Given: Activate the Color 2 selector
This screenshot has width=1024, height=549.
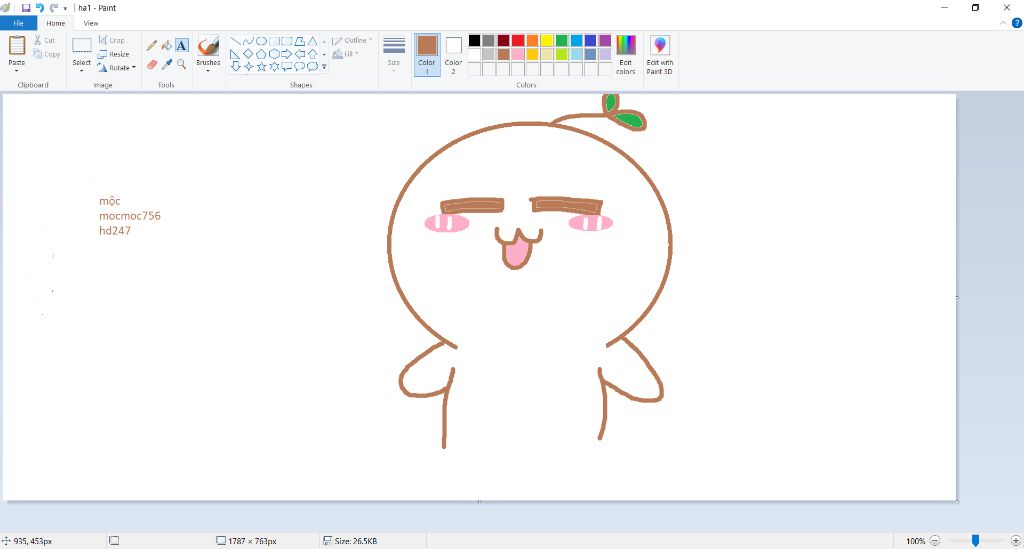Looking at the screenshot, I should [x=453, y=55].
